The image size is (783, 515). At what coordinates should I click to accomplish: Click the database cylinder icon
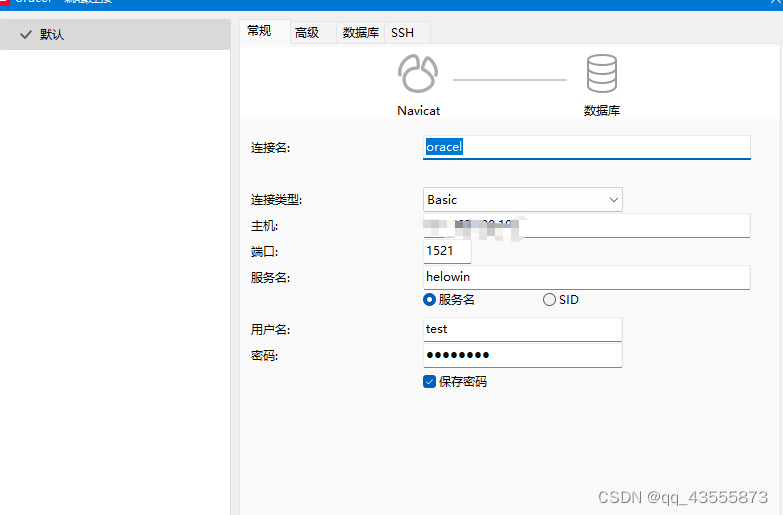(602, 73)
